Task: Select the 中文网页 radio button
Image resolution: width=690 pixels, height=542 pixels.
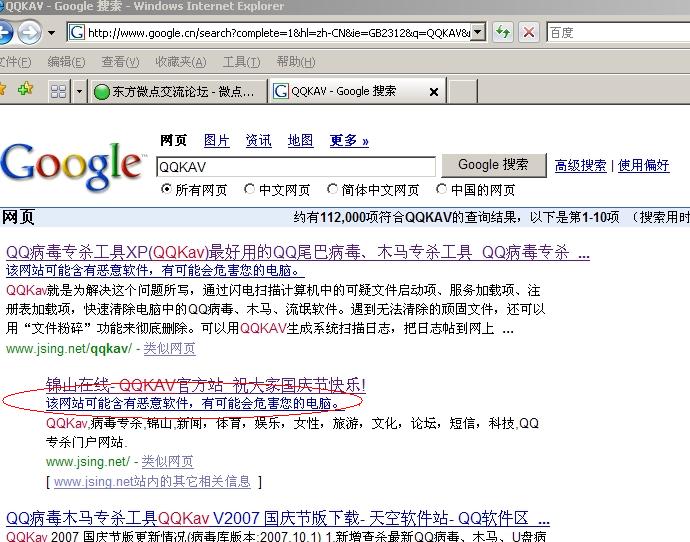Action: 249,189
